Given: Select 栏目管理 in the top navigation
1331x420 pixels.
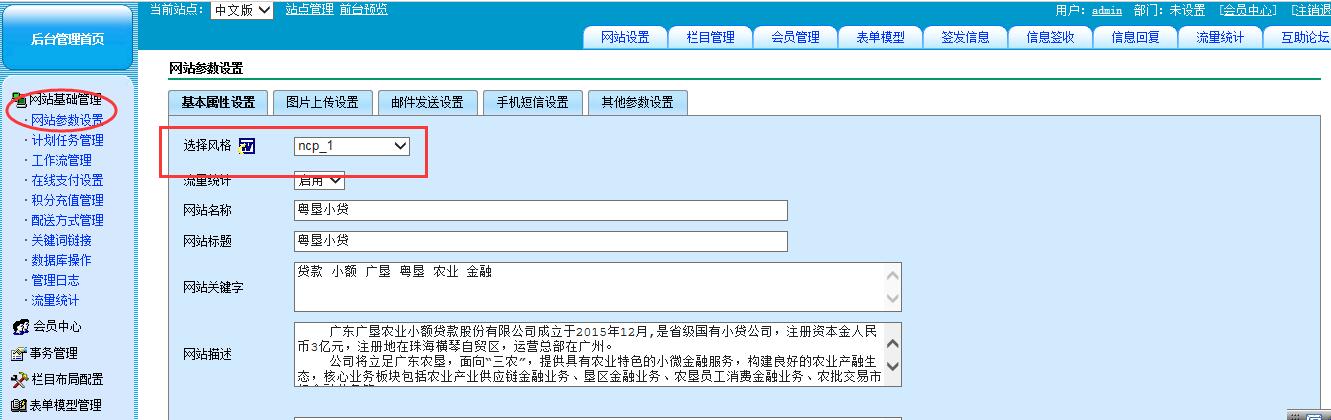Looking at the screenshot, I should [x=710, y=38].
